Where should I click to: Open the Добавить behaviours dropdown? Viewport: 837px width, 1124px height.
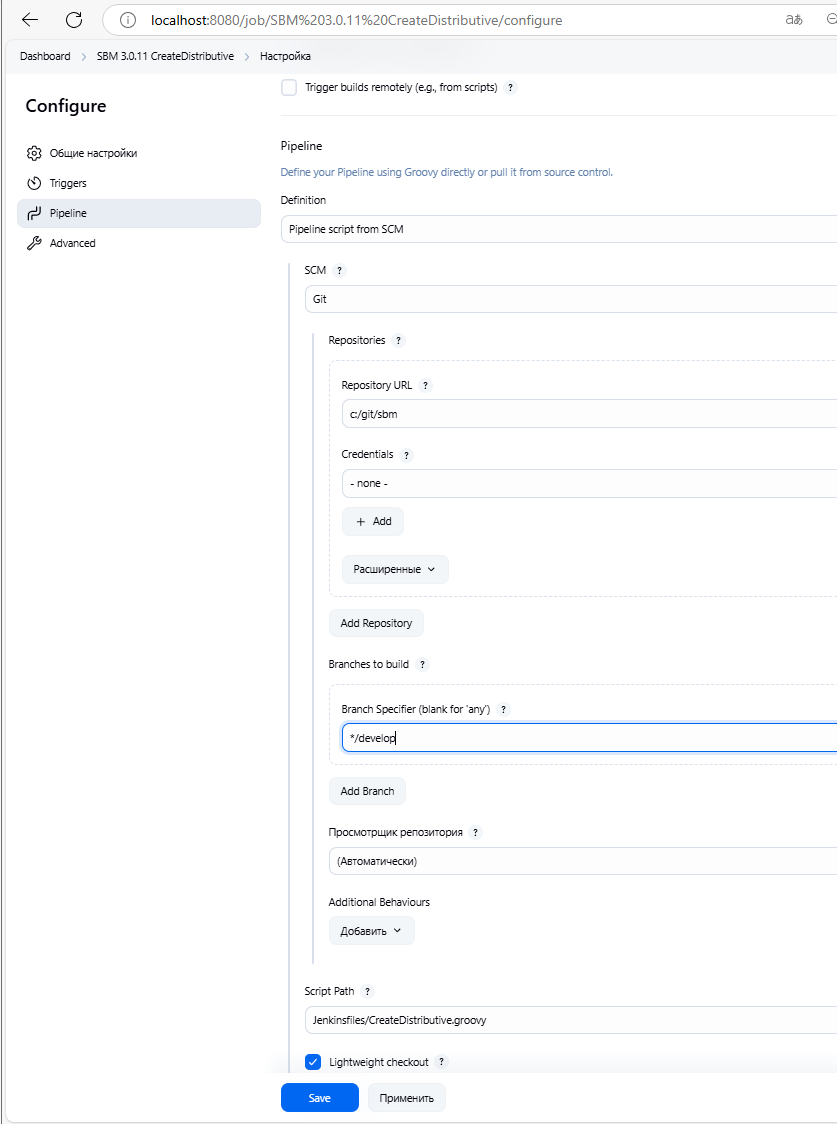coord(371,931)
